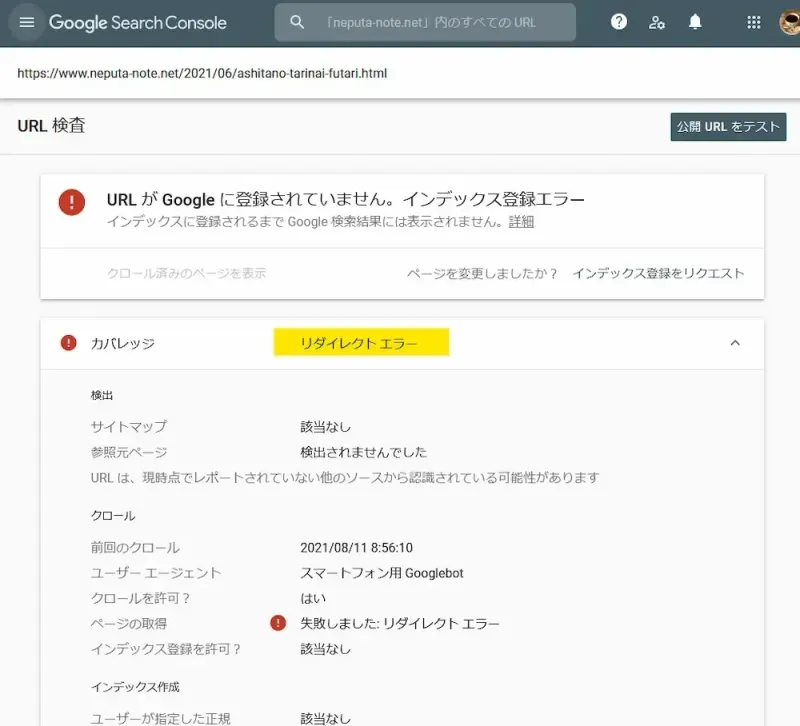Open the Google apps grid launcher
The width and height of the screenshot is (800, 726).
(753, 21)
